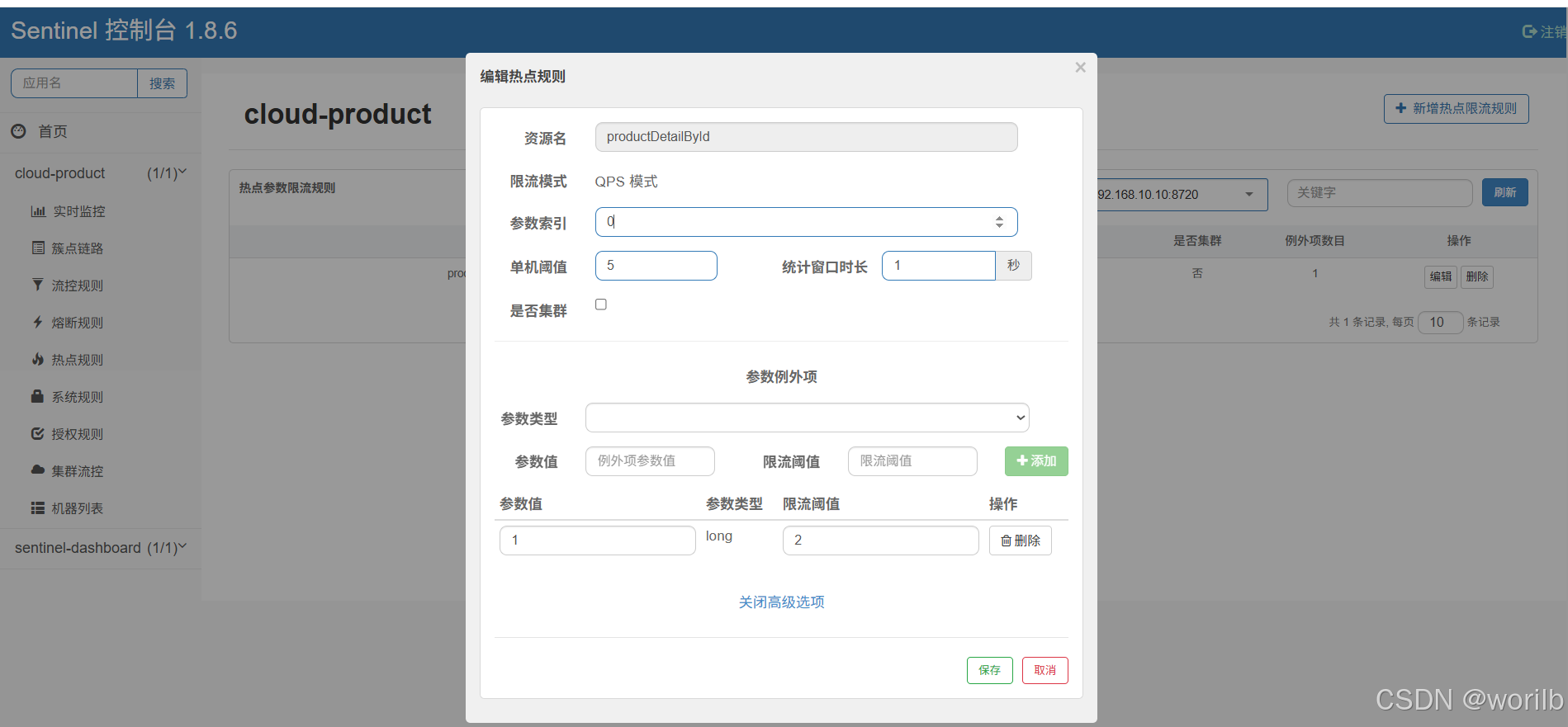Open 系统规则 menu item
This screenshot has width=1568, height=727.
pos(78,397)
